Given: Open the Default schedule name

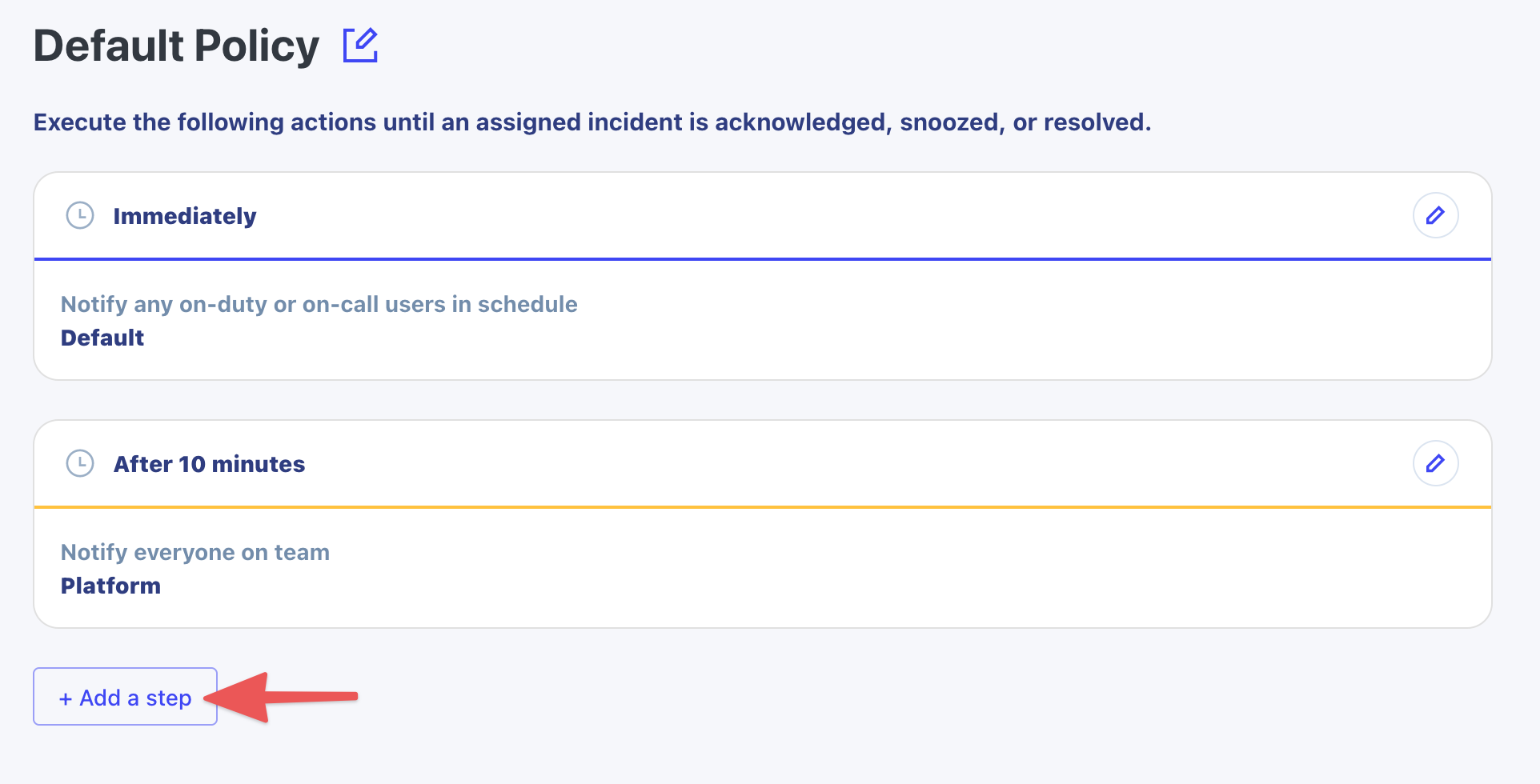Looking at the screenshot, I should pos(102,338).
